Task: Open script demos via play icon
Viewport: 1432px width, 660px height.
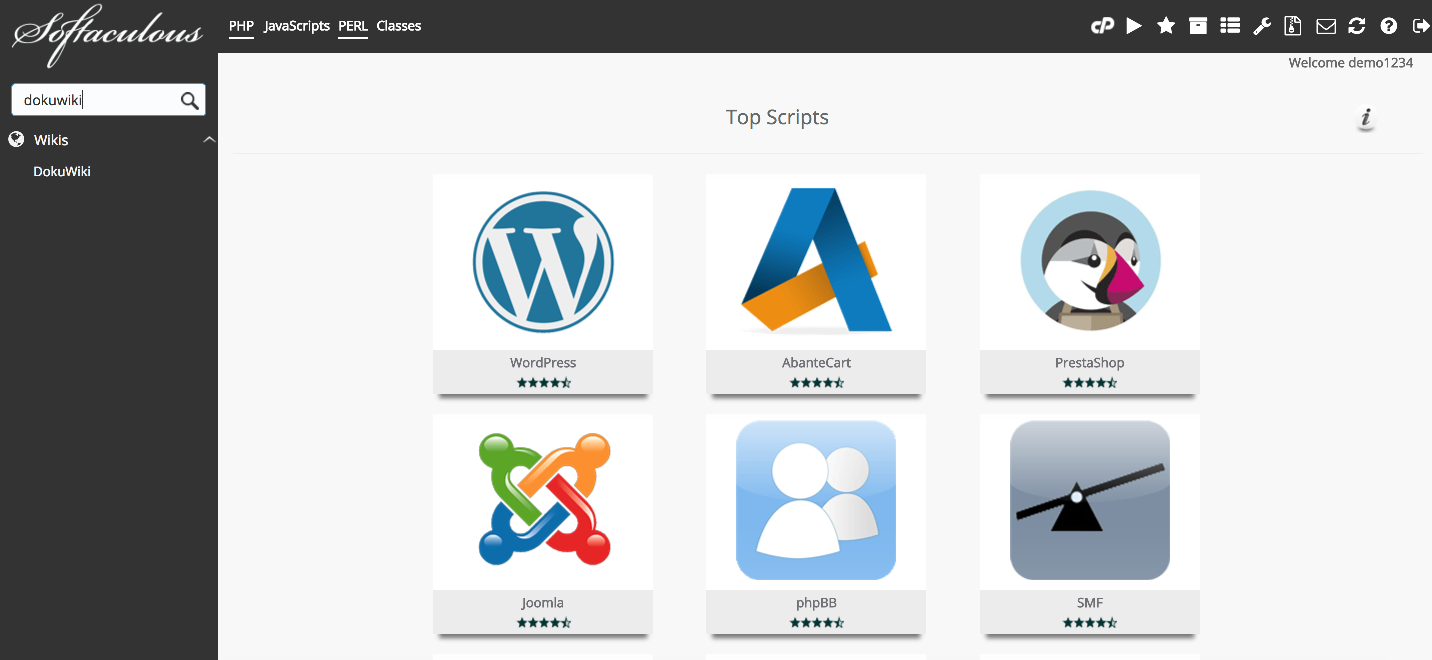Action: point(1134,26)
